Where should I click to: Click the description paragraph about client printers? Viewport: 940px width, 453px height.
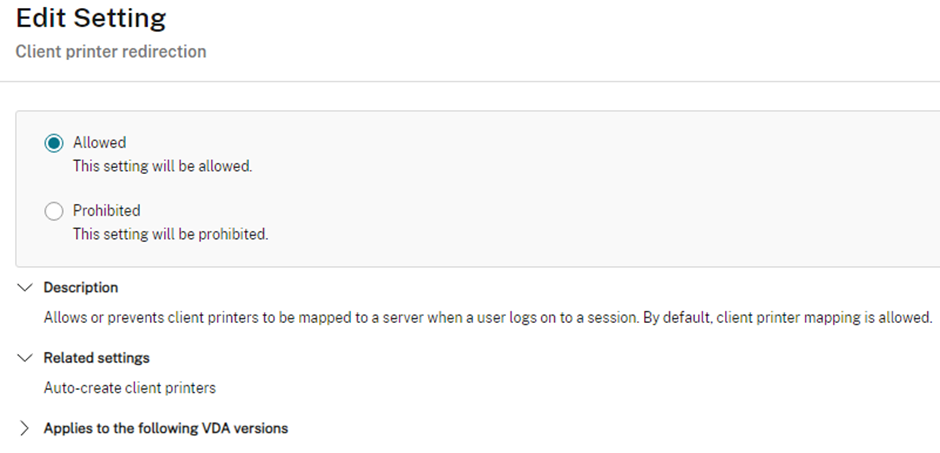click(x=488, y=318)
